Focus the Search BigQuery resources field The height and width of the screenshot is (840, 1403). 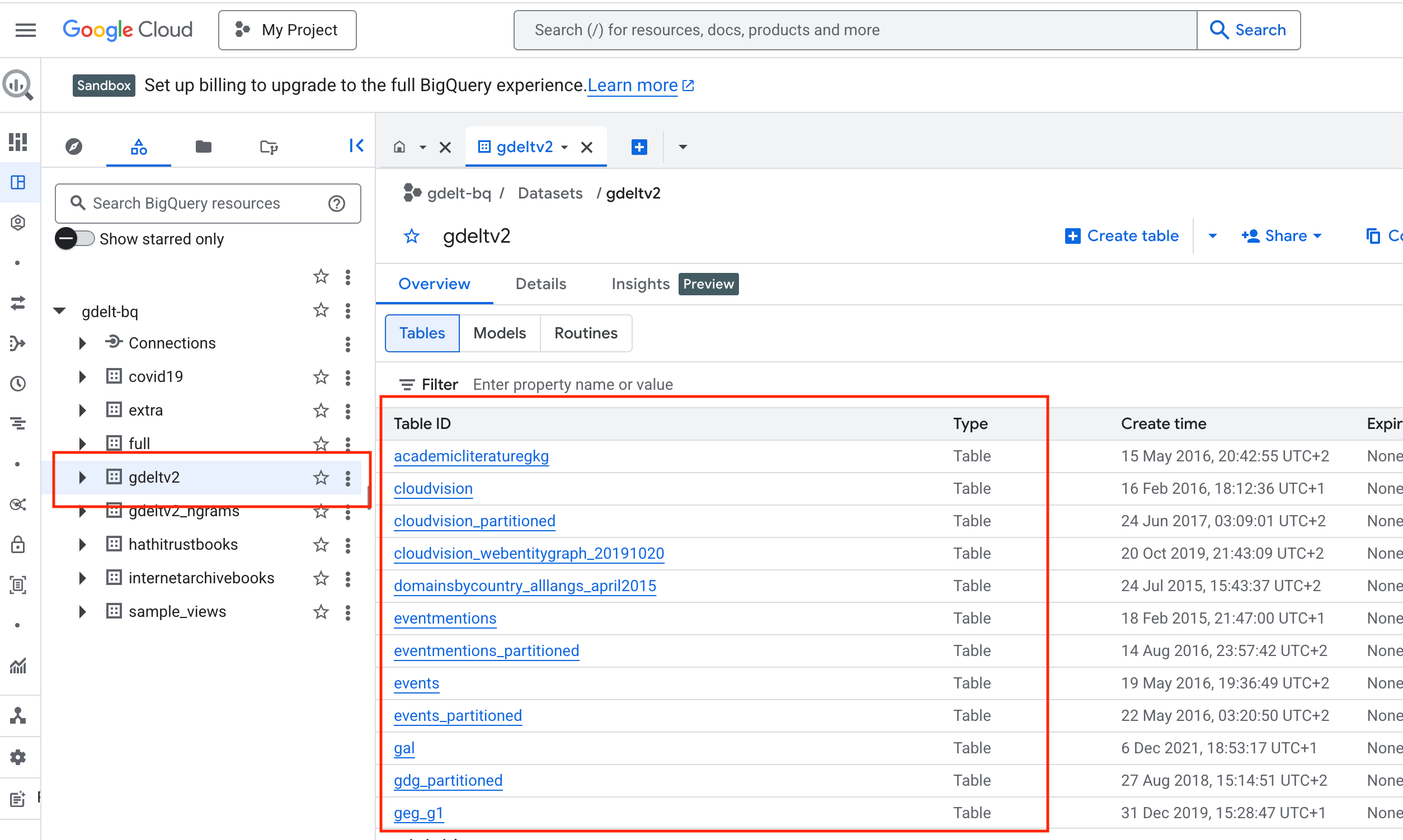point(208,204)
